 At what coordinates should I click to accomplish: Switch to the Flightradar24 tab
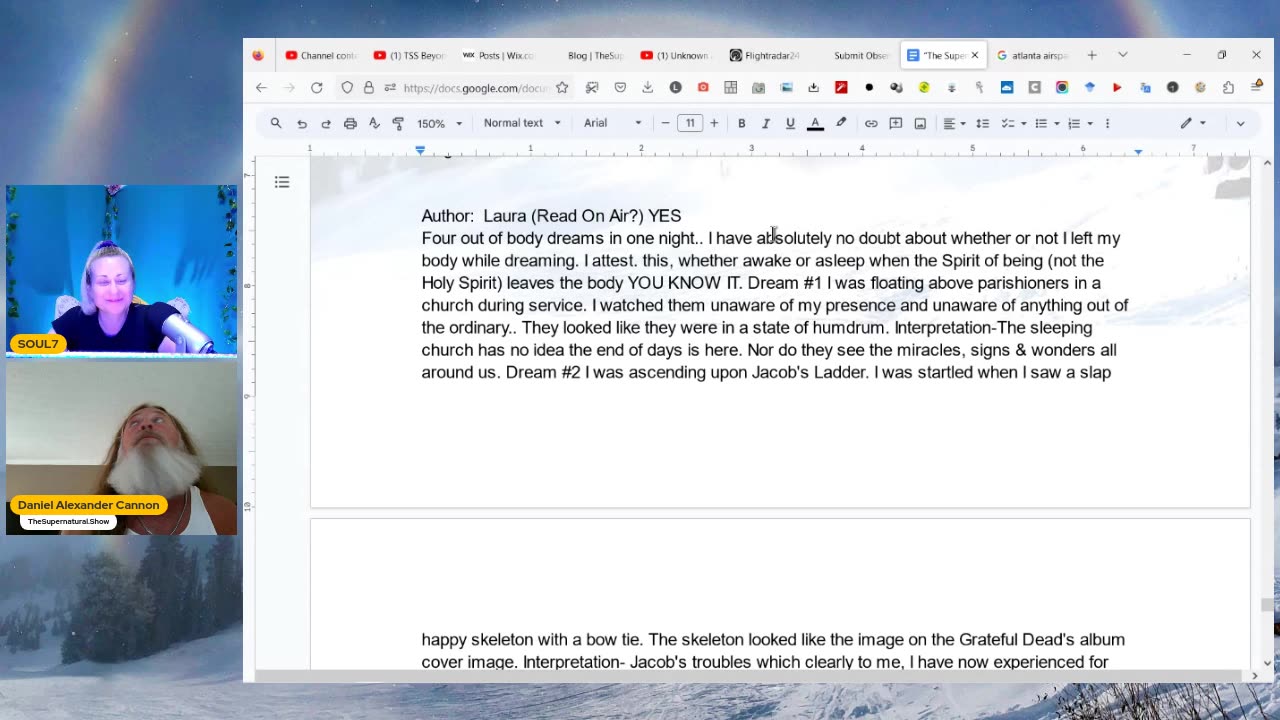point(765,55)
